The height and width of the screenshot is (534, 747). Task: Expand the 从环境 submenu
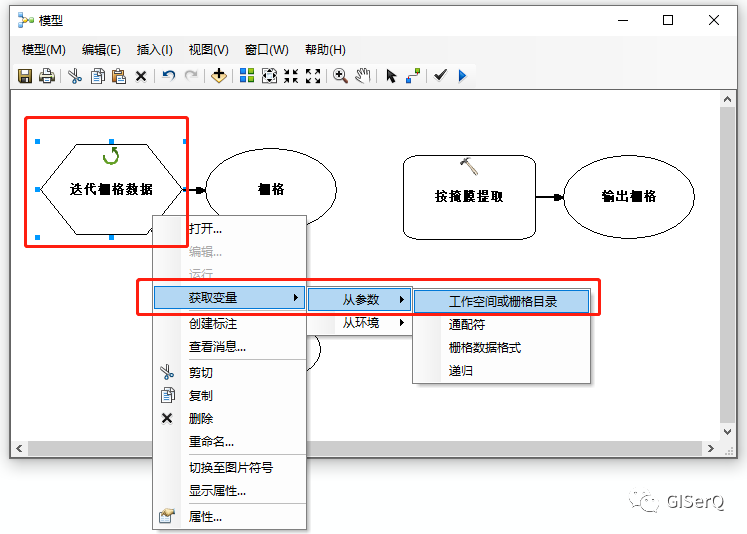(x=360, y=323)
